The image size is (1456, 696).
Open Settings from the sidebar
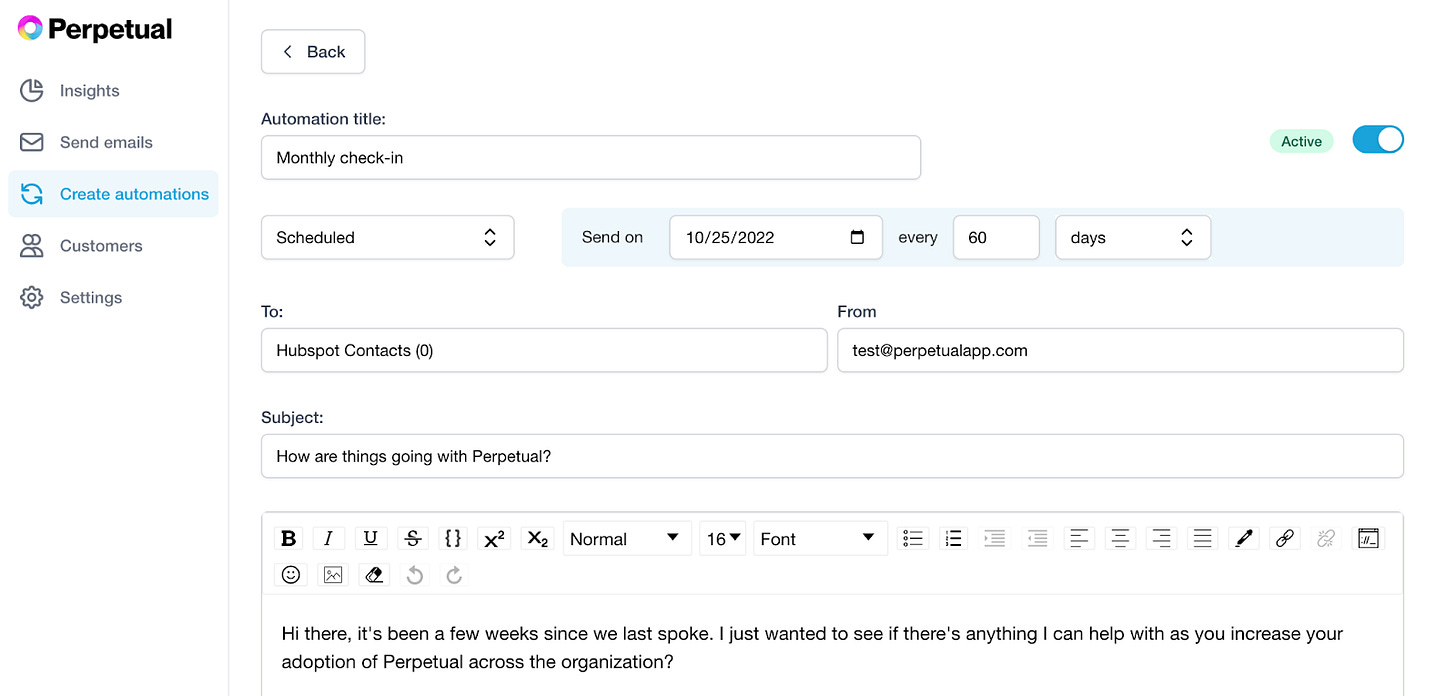(x=71, y=298)
